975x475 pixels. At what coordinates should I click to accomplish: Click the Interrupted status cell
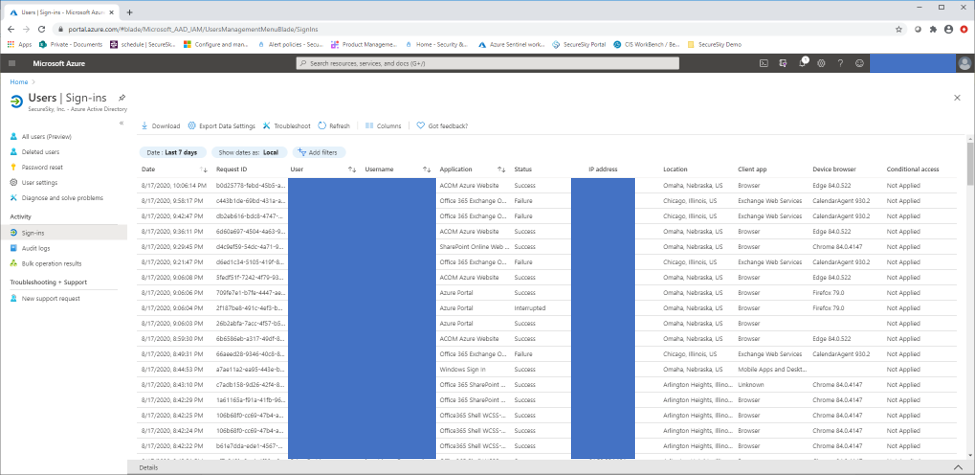[x=530, y=308]
